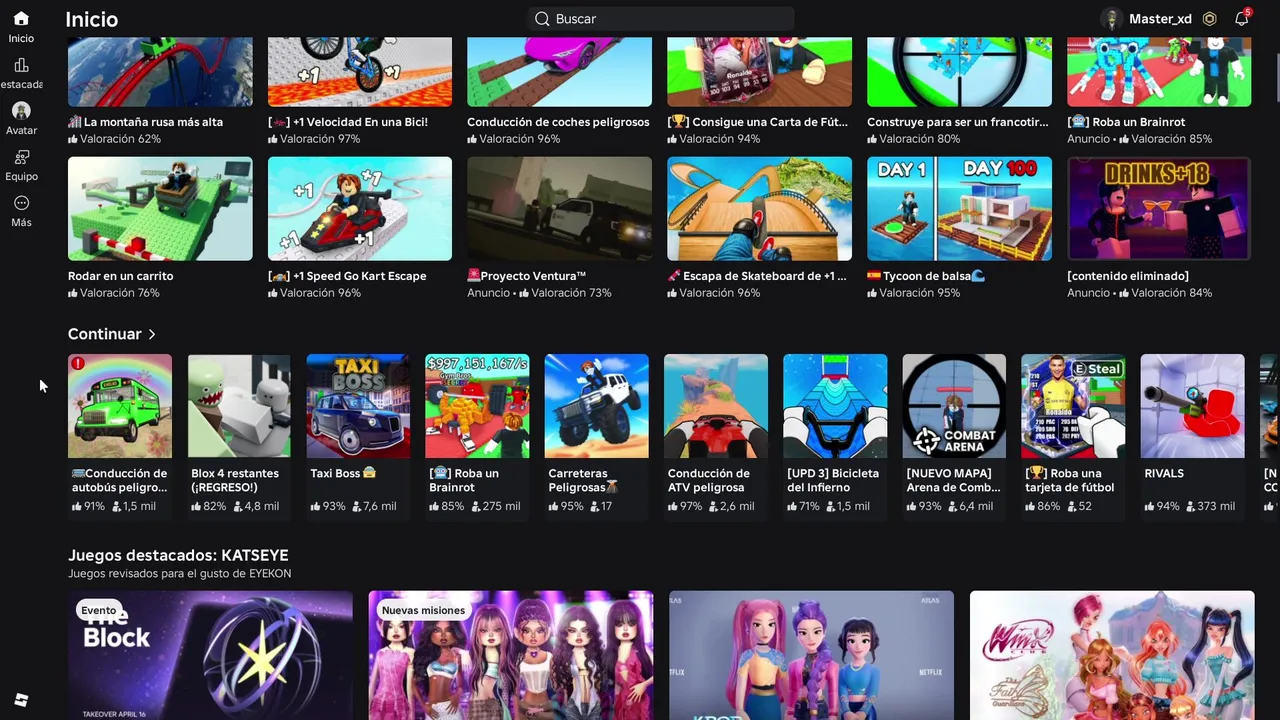Screen dimensions: 1280x720
Task: Click Conducción de coches peligrosos title
Action: coord(558,122)
